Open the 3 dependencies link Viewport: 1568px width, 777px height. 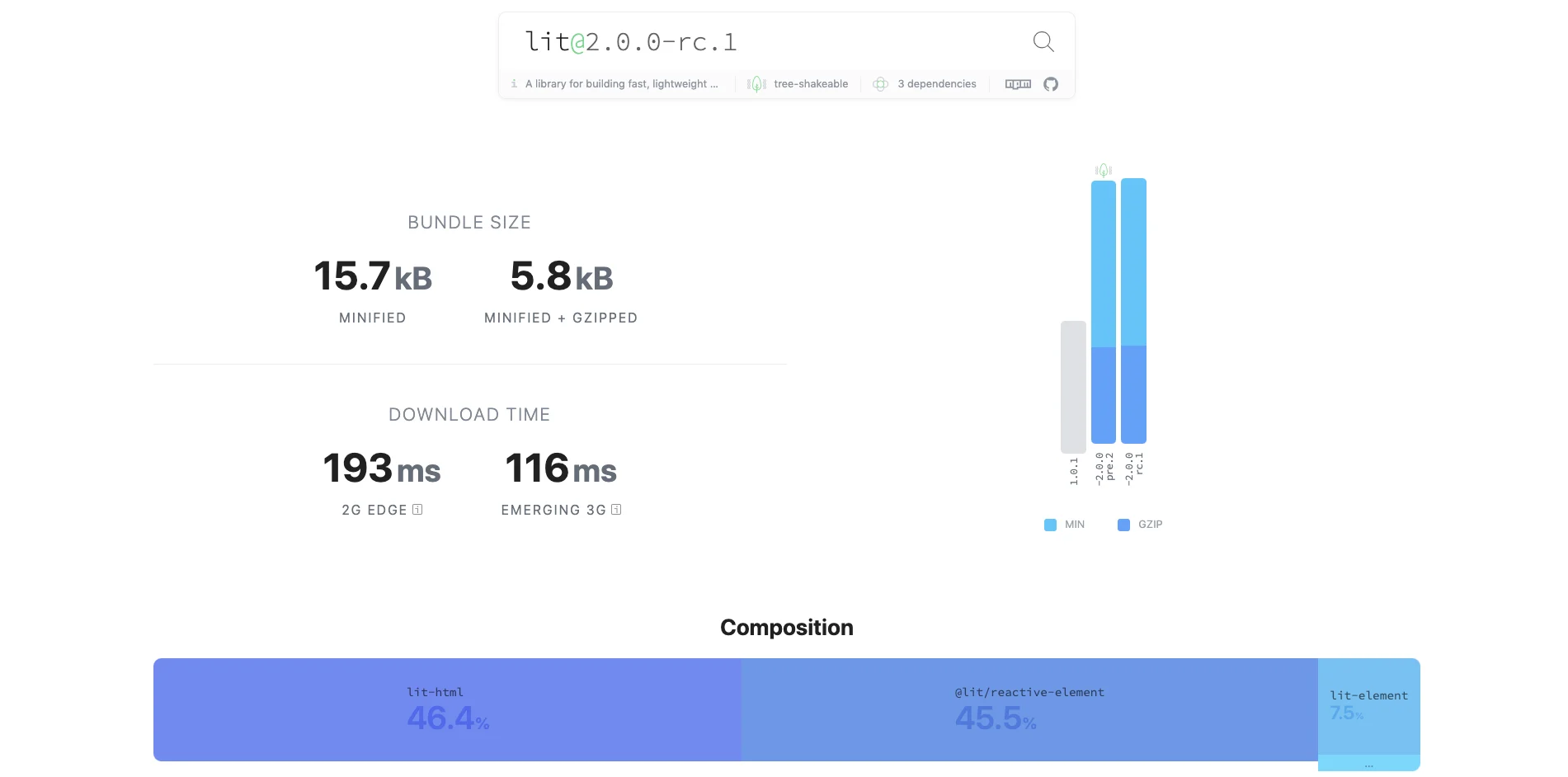click(936, 83)
